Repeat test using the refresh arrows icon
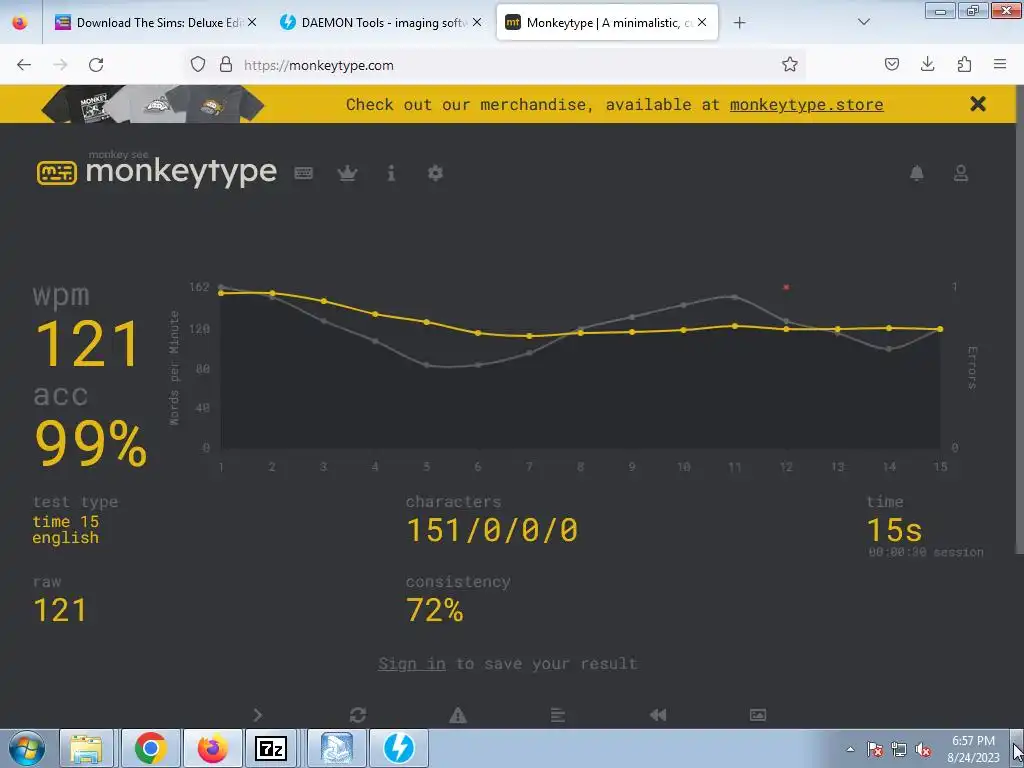This screenshot has height=768, width=1024. 358,715
